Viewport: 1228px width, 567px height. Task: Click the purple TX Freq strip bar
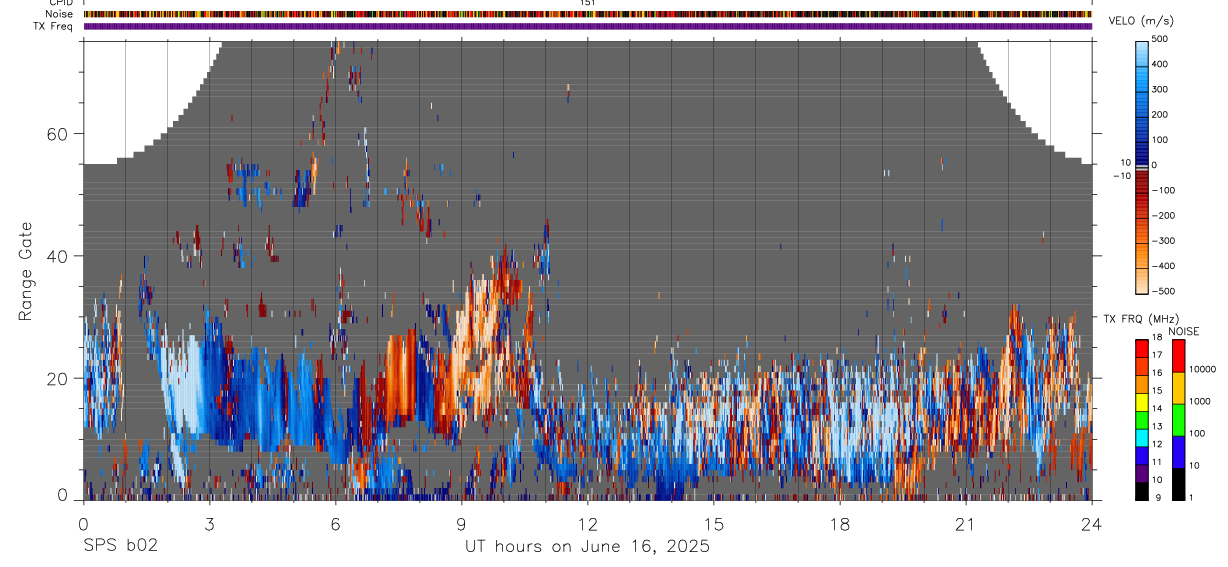pos(587,26)
